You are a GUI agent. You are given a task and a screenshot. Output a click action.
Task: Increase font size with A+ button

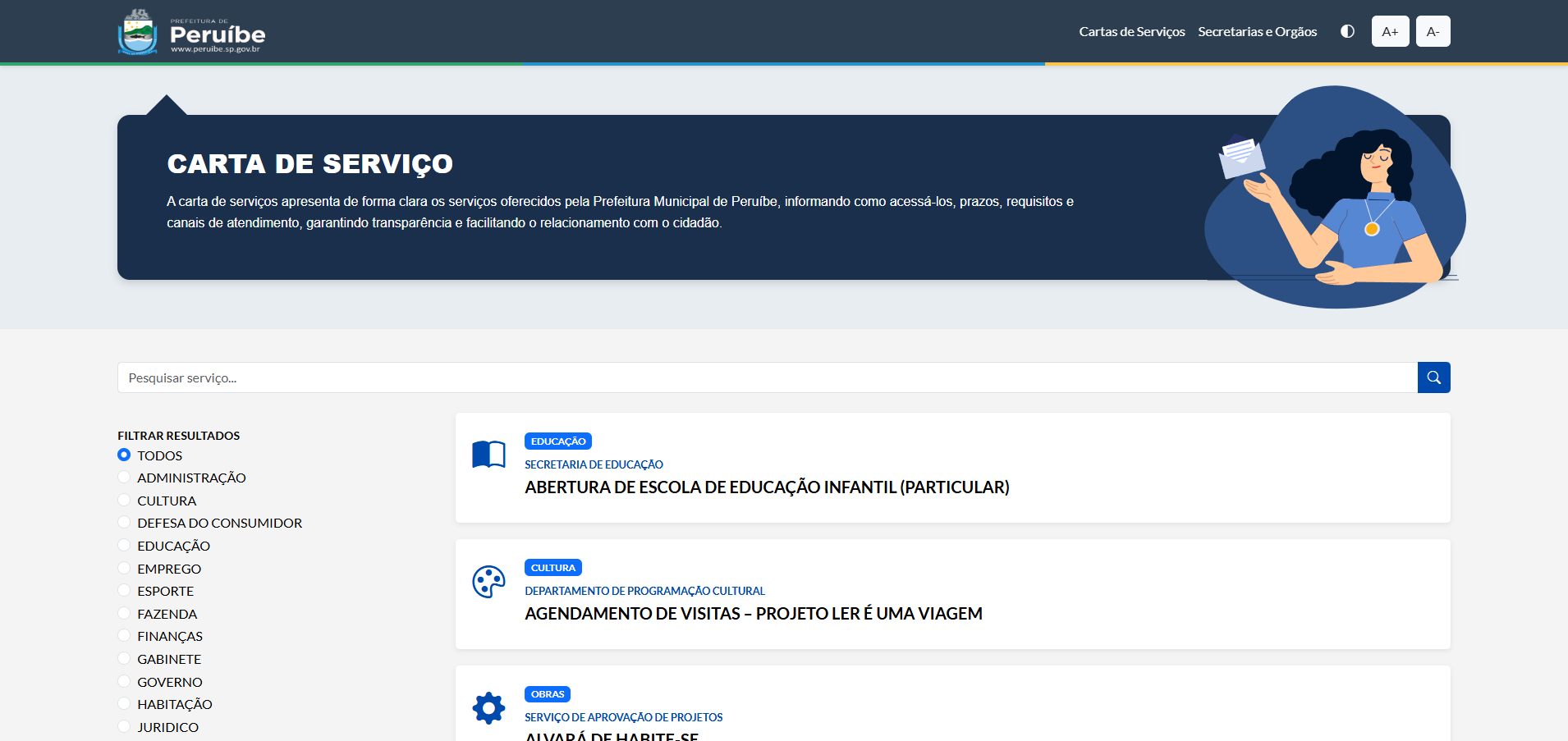(1390, 31)
